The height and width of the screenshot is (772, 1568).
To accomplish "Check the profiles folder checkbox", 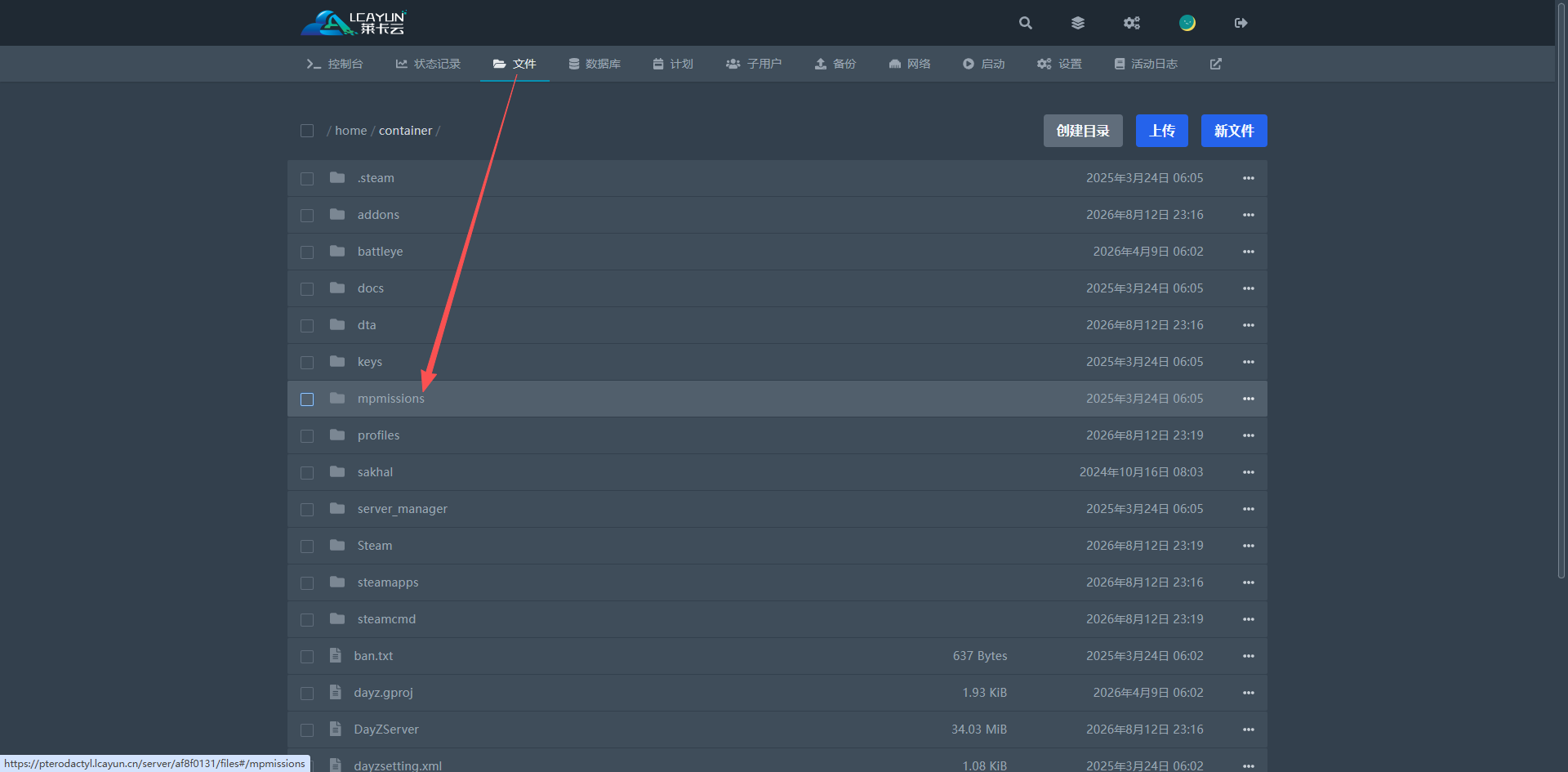I will (307, 436).
